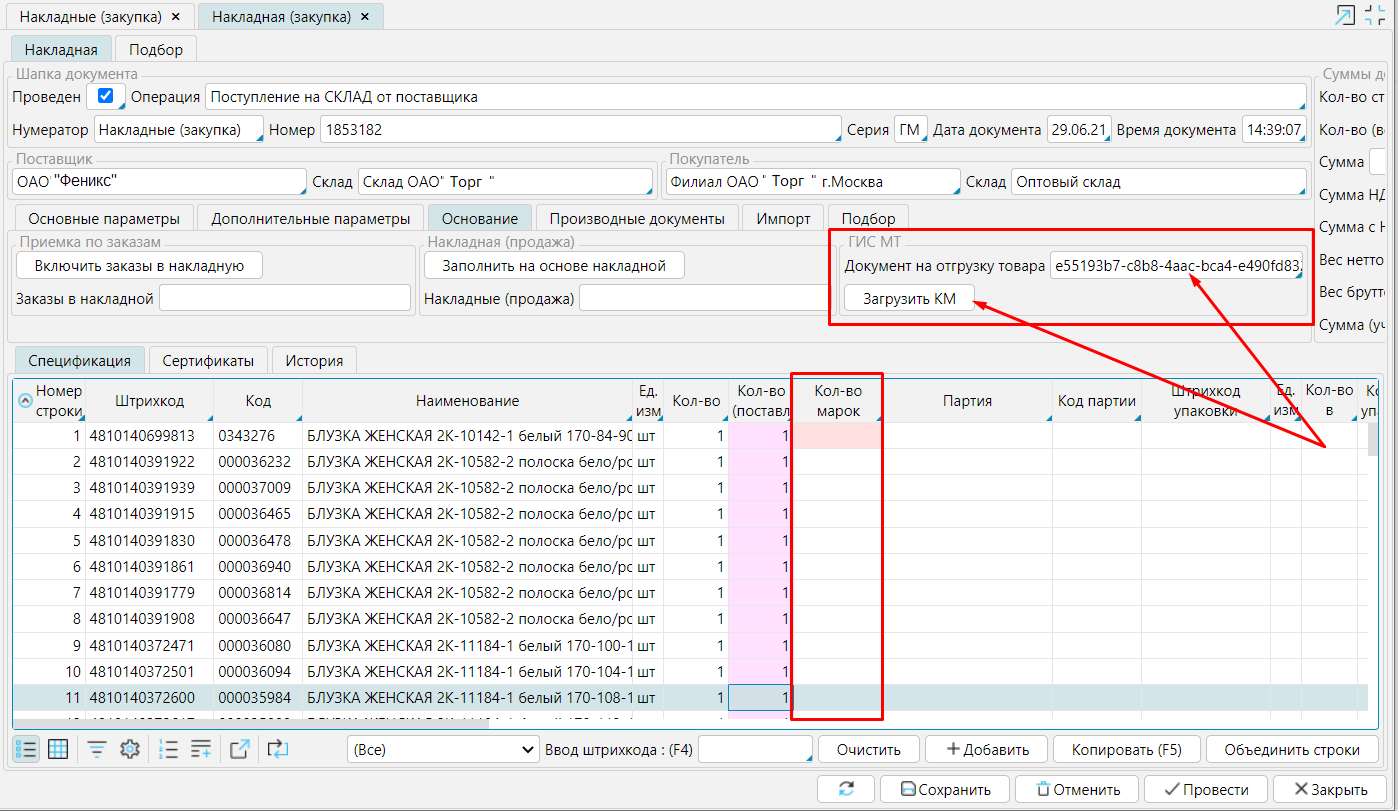The image size is (1398, 811).
Task: Open the Производные документы tab
Action: click(x=637, y=218)
